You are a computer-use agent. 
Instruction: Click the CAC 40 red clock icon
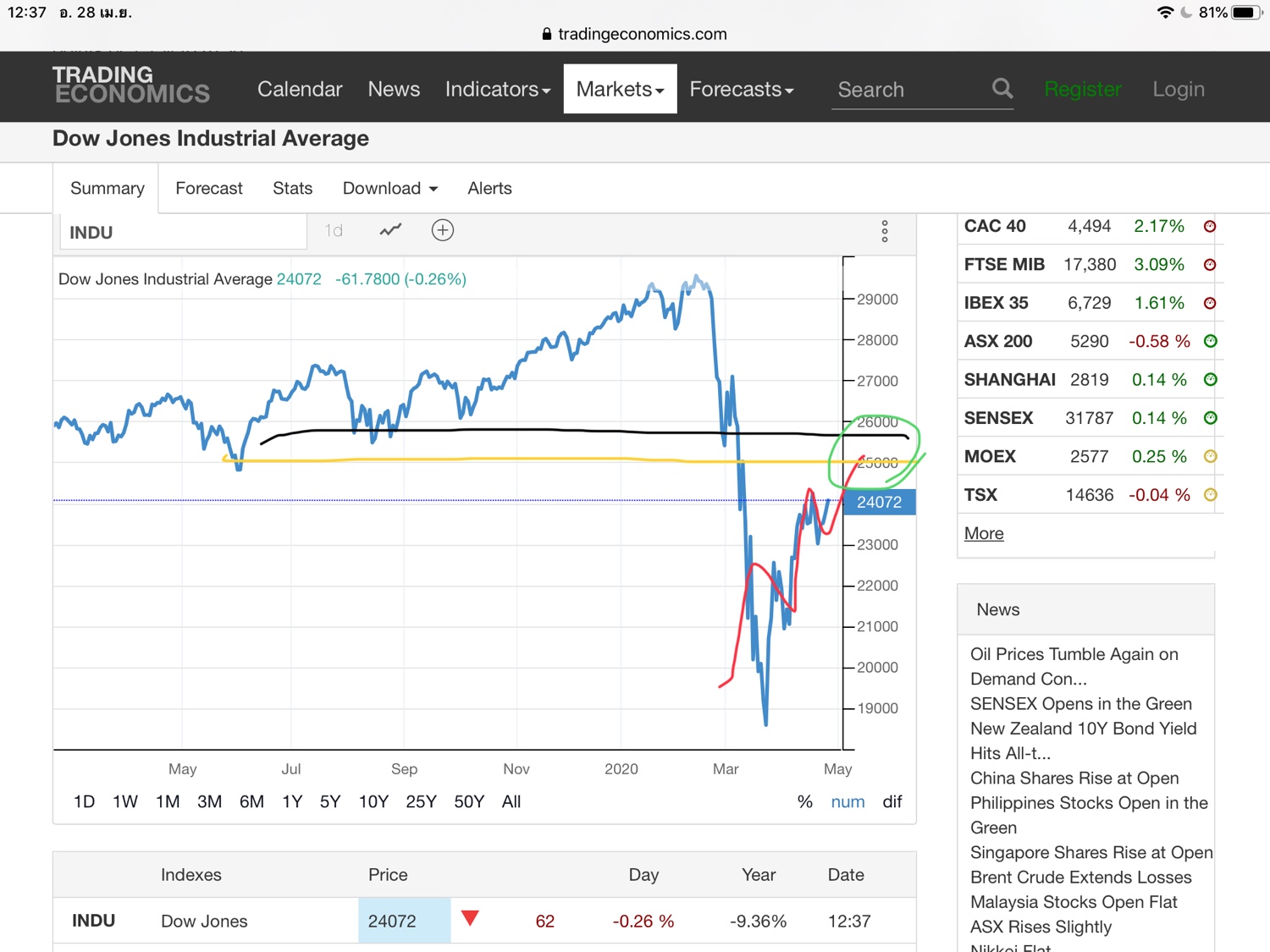click(1210, 226)
